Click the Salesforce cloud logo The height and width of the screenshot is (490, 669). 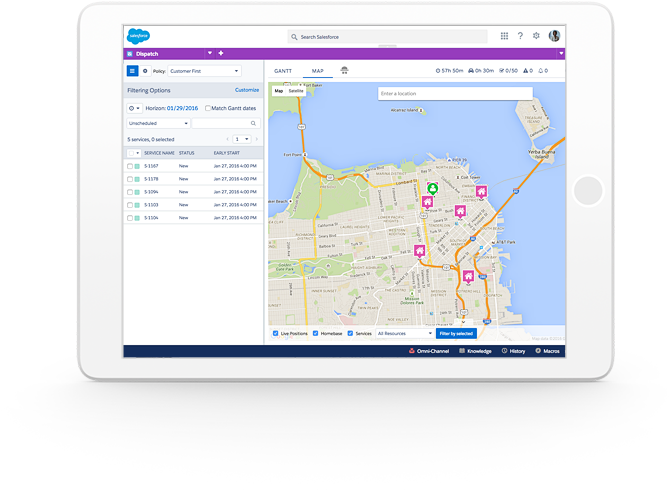click(139, 36)
